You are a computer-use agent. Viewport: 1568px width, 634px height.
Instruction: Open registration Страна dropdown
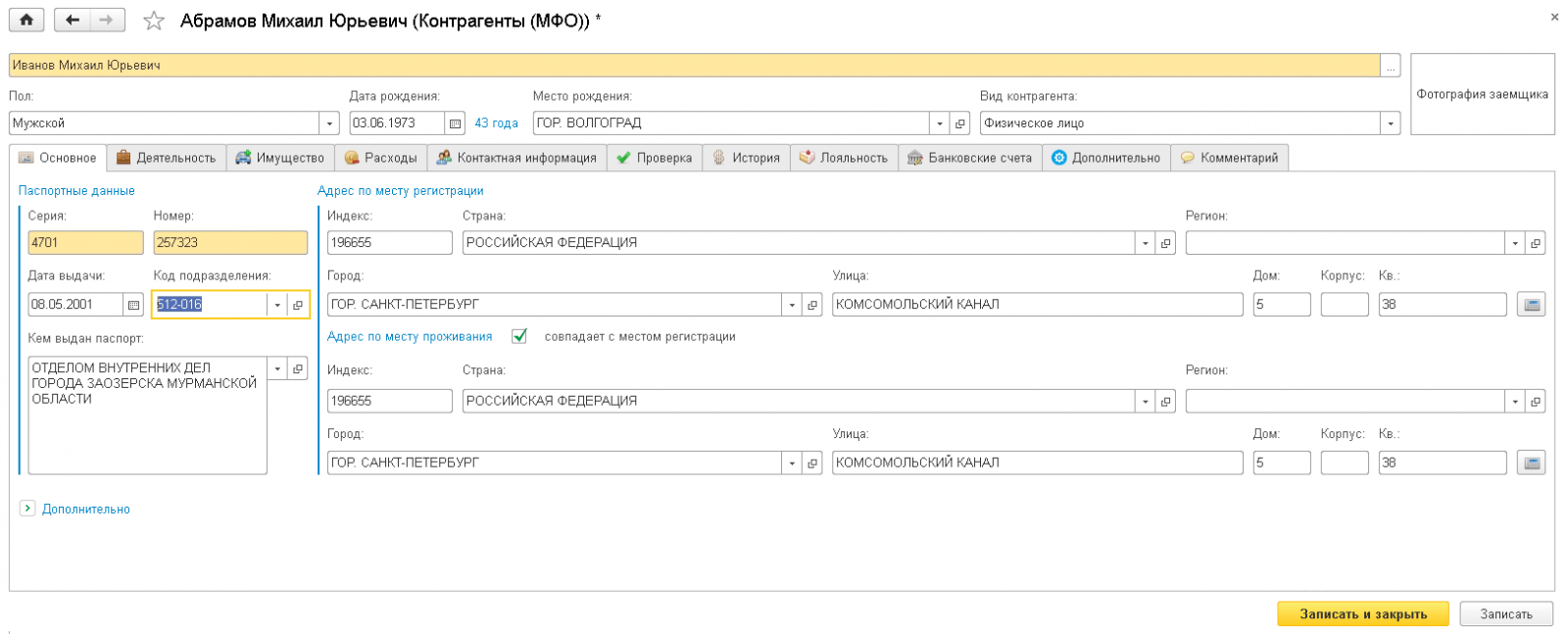[1145, 243]
